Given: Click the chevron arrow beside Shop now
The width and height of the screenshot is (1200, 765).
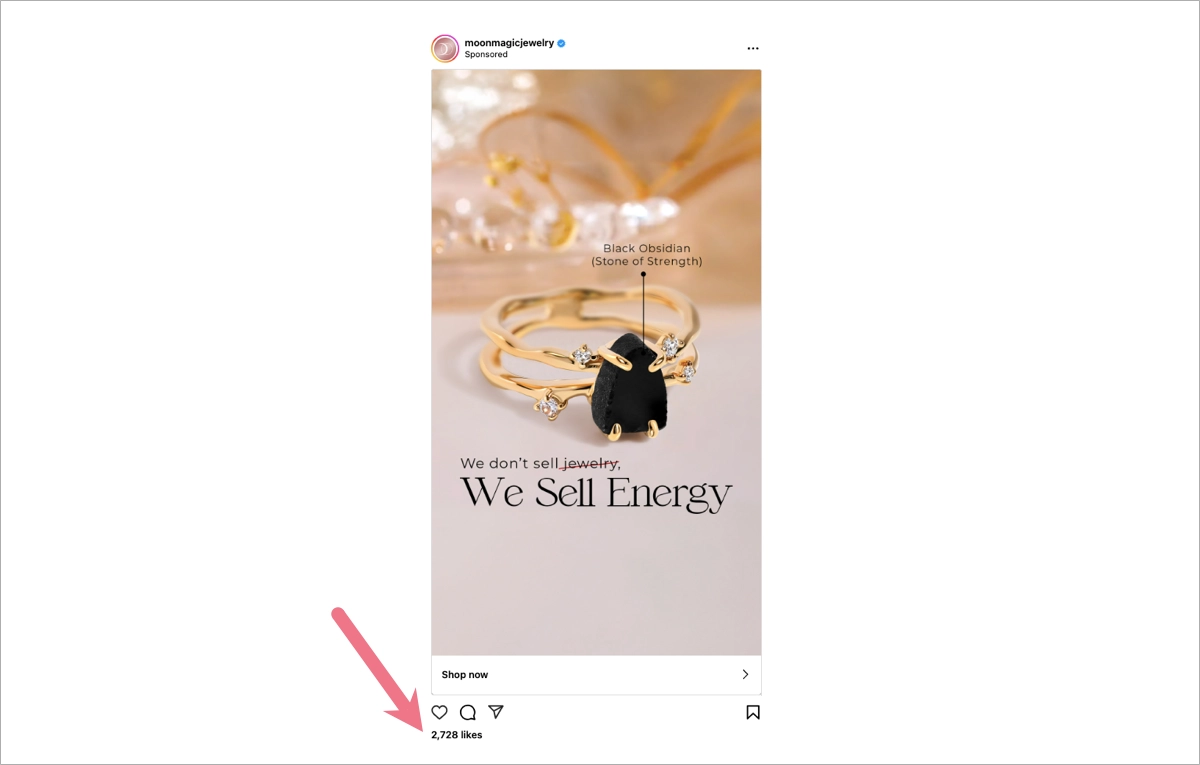Looking at the screenshot, I should [x=744, y=674].
